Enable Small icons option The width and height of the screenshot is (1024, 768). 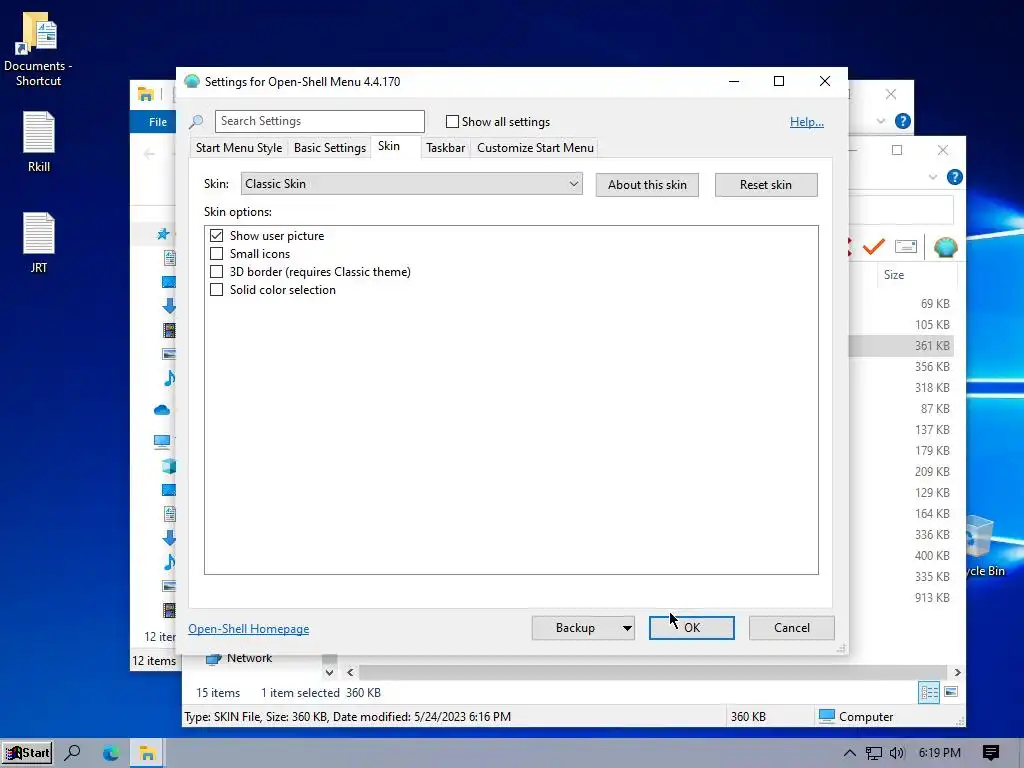[217, 253]
